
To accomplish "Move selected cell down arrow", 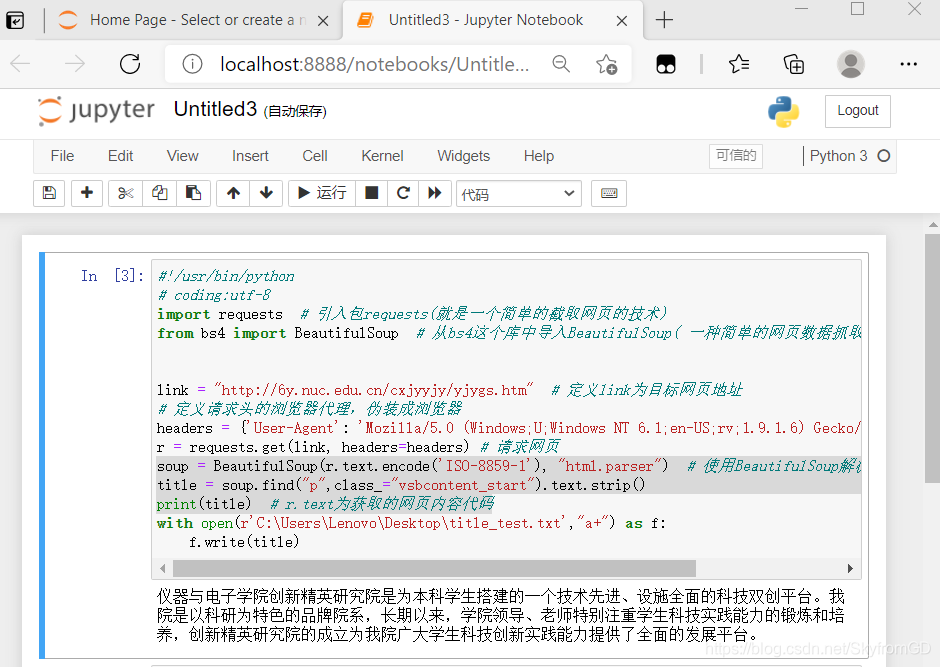I will [x=266, y=193].
